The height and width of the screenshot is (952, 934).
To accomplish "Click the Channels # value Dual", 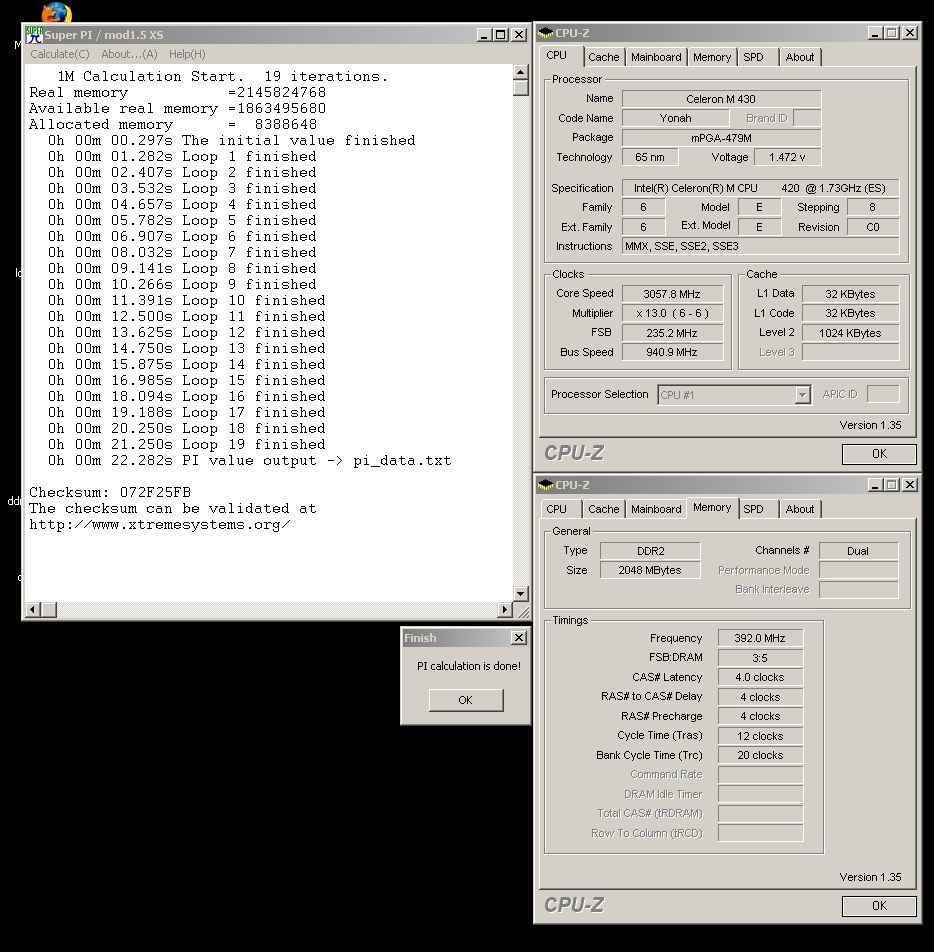I will (x=858, y=551).
